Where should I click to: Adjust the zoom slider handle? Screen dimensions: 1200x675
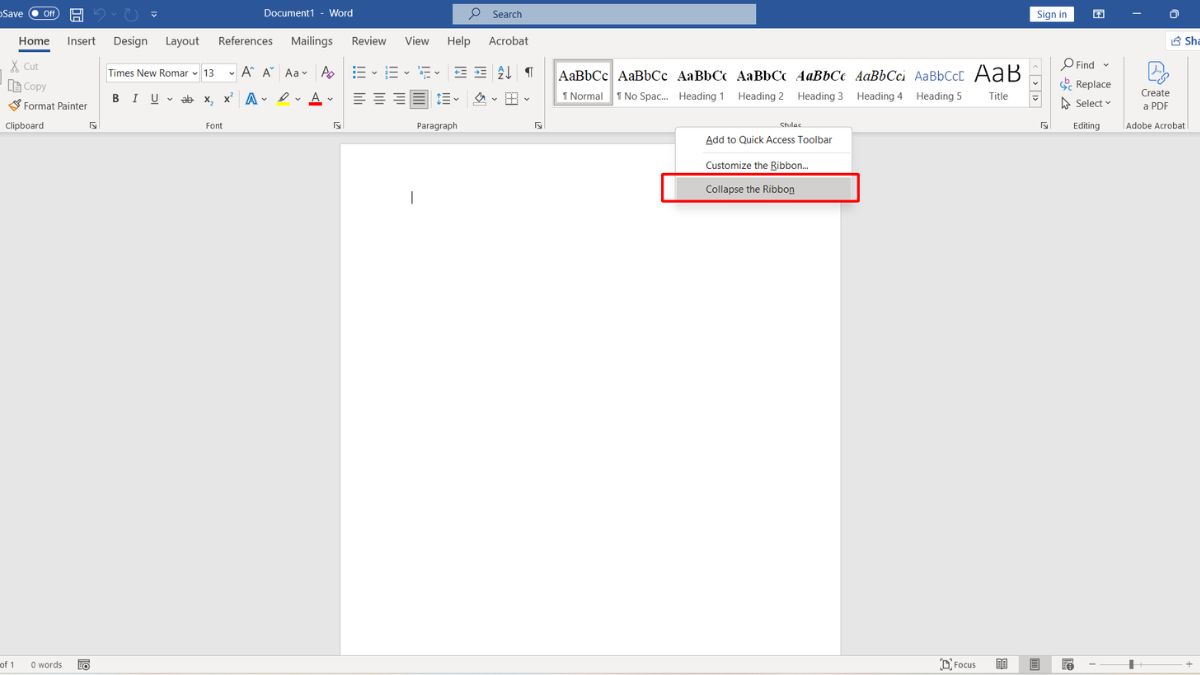click(1131, 664)
